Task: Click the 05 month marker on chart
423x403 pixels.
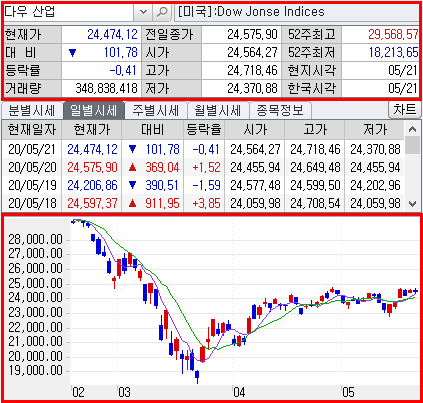Action: [348, 392]
